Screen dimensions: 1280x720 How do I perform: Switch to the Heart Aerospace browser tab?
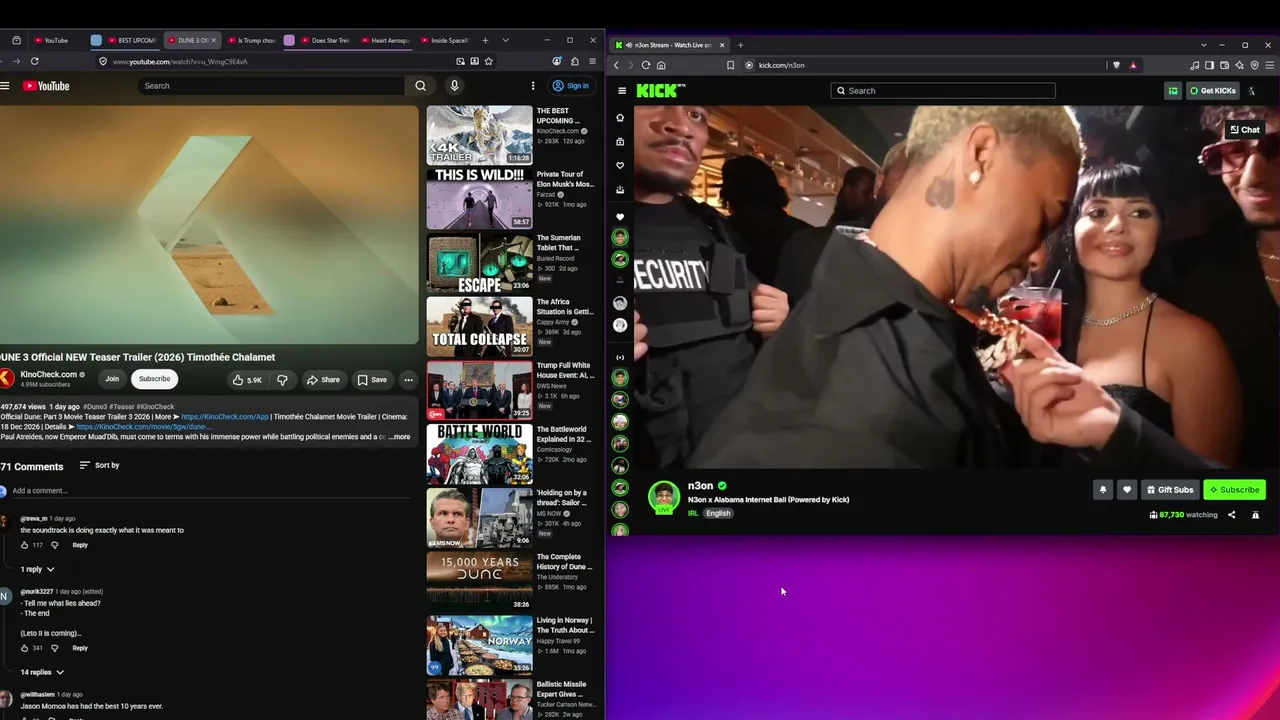pos(386,40)
